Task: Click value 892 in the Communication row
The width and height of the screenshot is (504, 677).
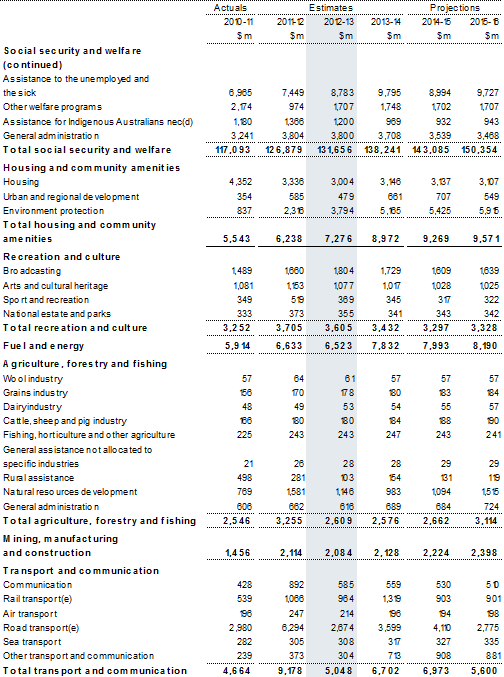Action: point(296,585)
